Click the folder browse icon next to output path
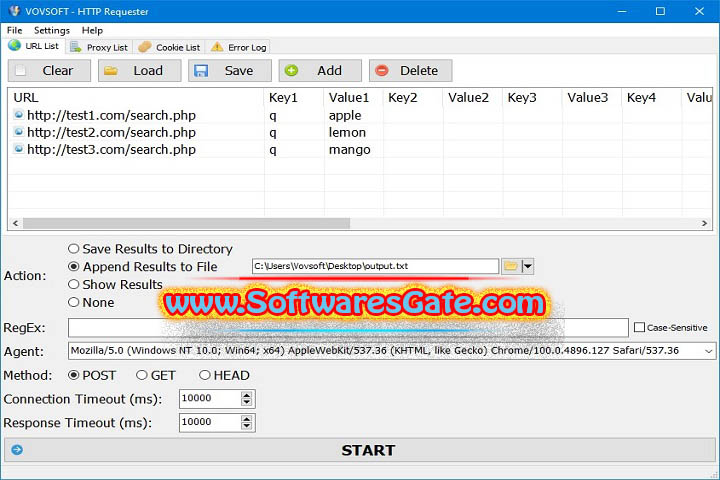This screenshot has height=480, width=720. [510, 265]
